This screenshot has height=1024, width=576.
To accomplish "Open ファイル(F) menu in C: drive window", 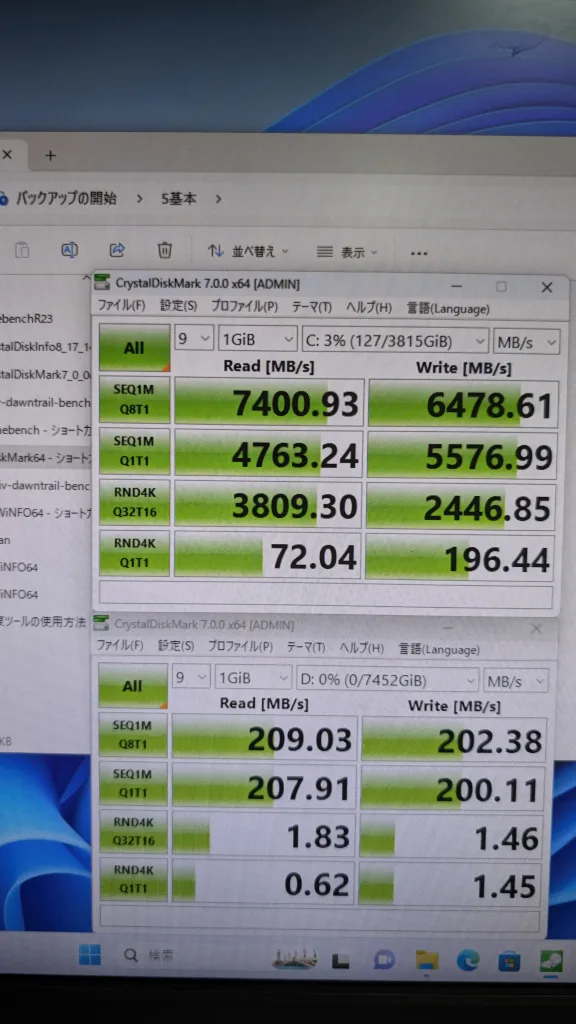I will coord(121,306).
